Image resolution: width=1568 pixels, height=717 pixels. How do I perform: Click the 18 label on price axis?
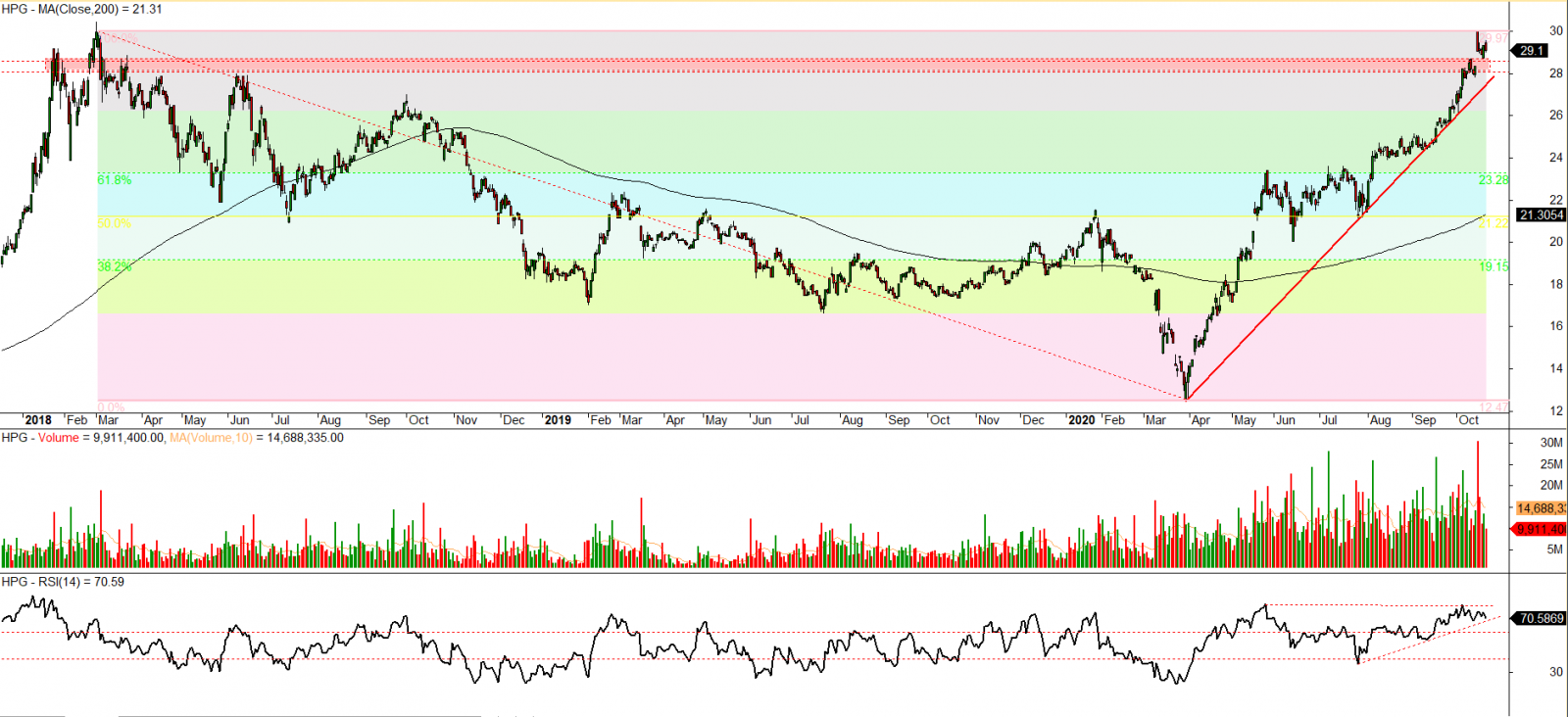[x=1556, y=284]
